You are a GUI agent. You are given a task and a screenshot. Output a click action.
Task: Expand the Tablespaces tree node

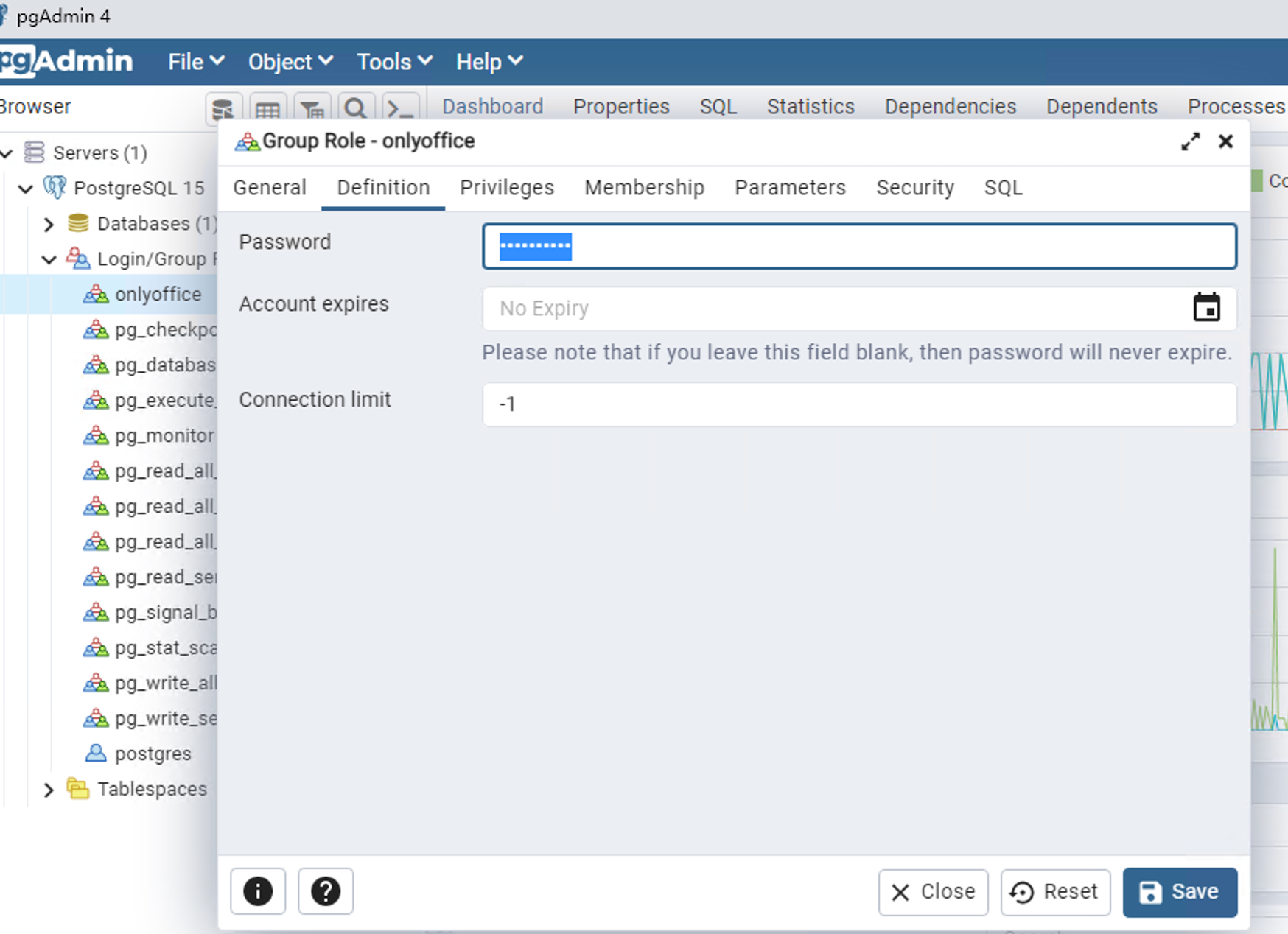(x=49, y=790)
